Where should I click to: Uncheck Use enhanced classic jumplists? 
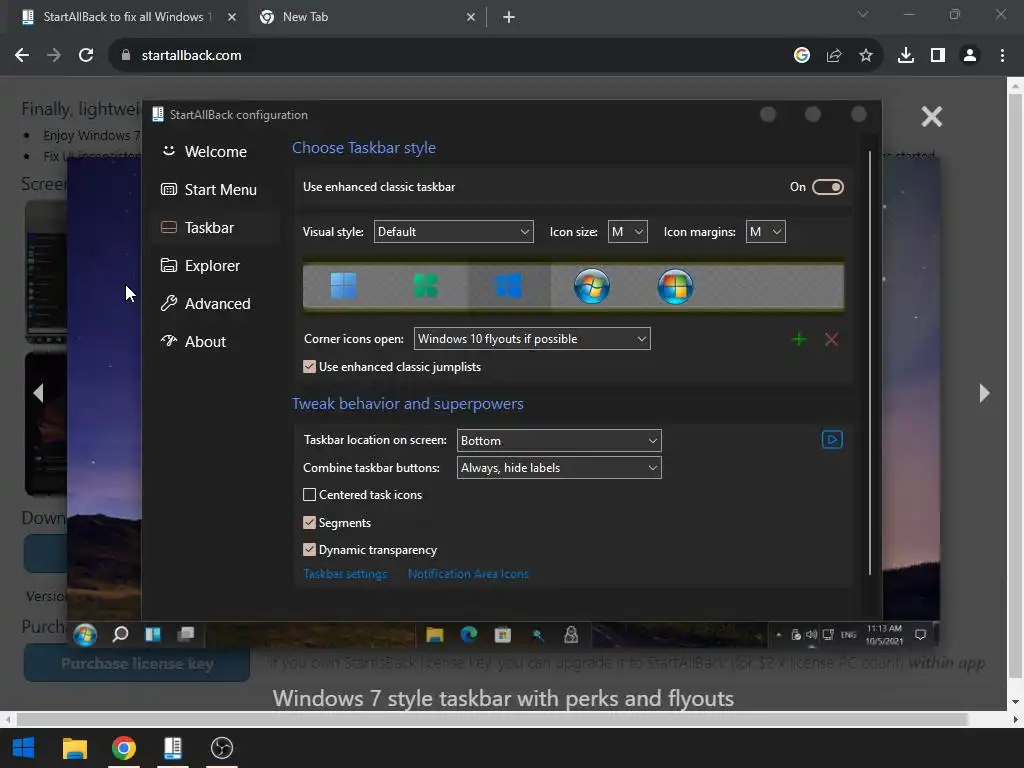310,367
